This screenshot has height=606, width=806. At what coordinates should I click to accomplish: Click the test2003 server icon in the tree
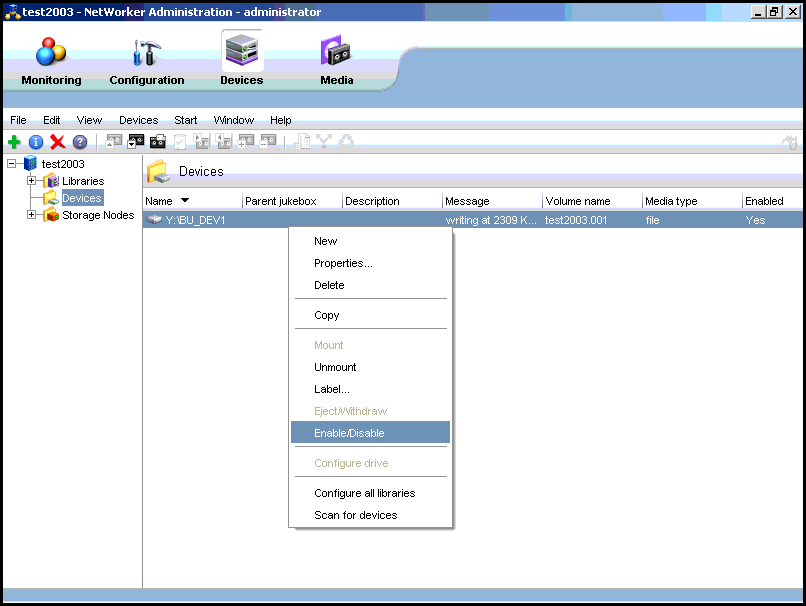click(30, 163)
